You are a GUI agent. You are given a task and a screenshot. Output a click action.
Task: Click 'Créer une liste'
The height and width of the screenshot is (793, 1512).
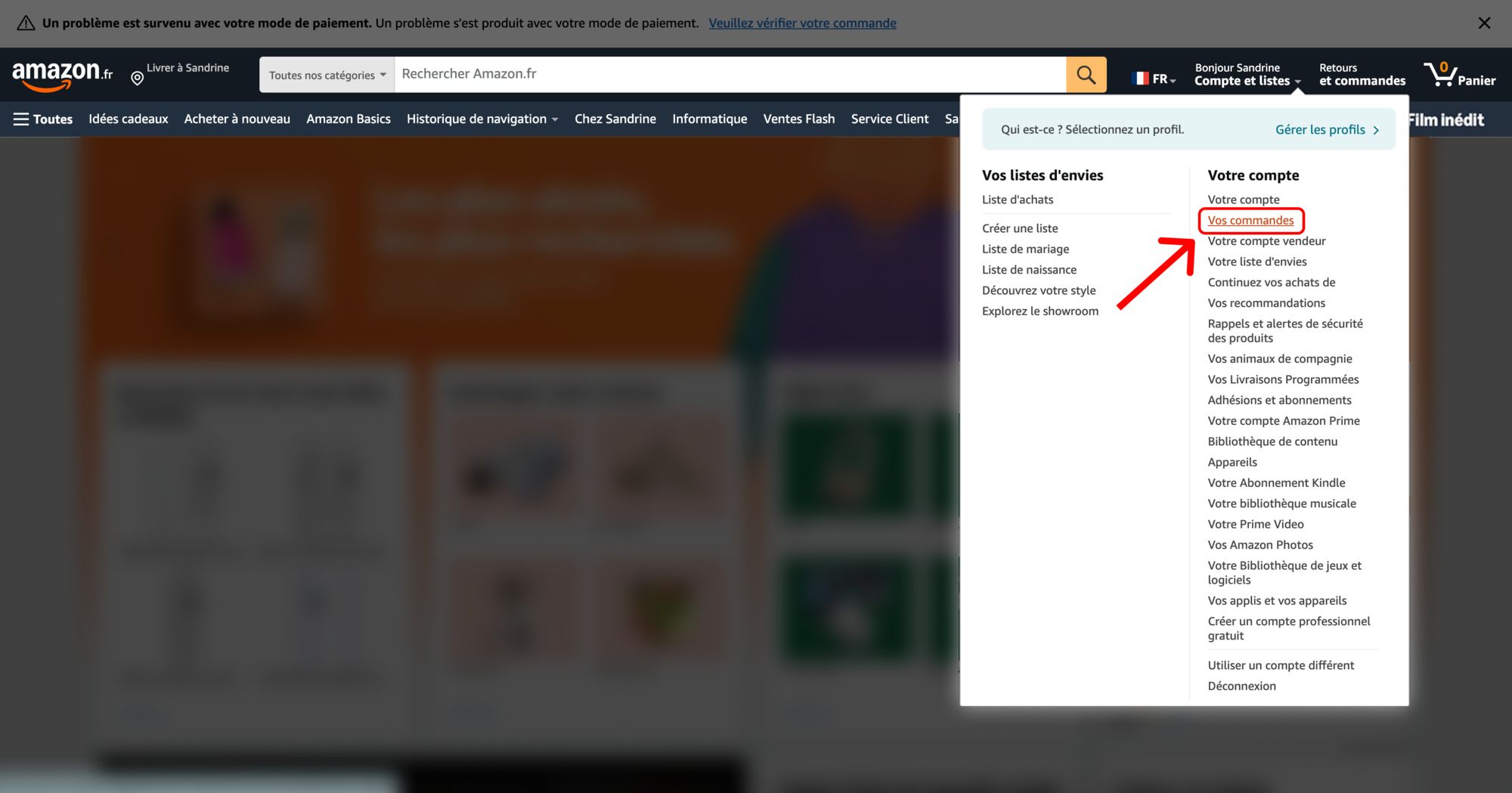[x=1020, y=228]
